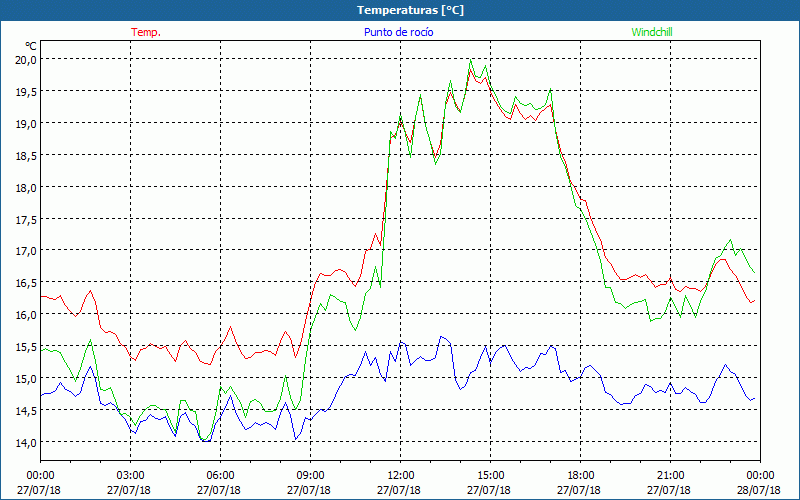Click the 15:00 x-axis time label
Viewport: 800px width, 500px height.
point(490,476)
